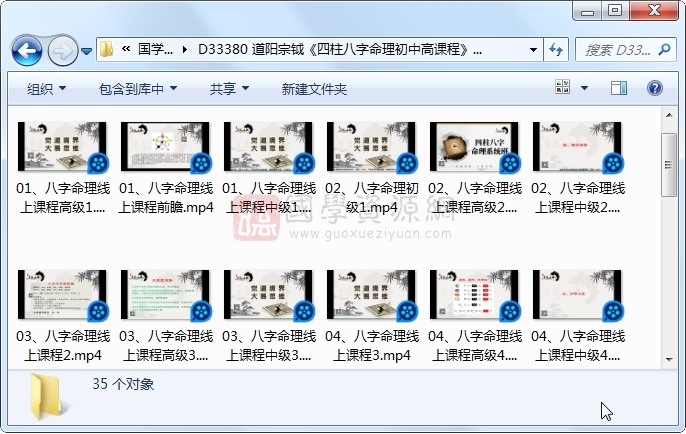
Task: Click the vertical scrollbar thumb
Action: [x=669, y=165]
